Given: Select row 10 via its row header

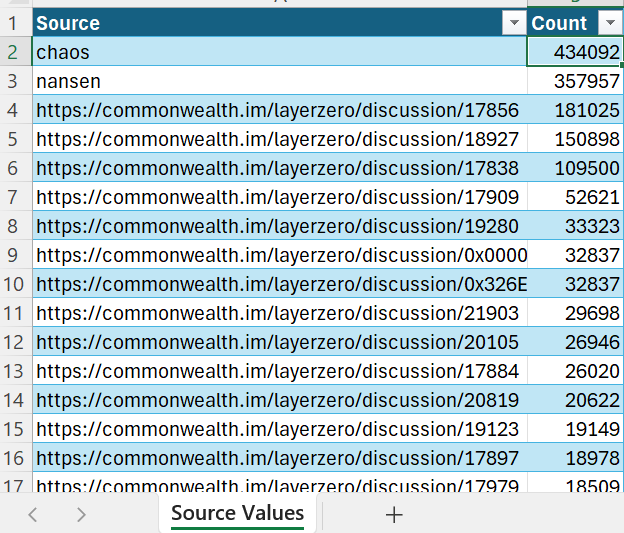Looking at the screenshot, I should [16, 284].
